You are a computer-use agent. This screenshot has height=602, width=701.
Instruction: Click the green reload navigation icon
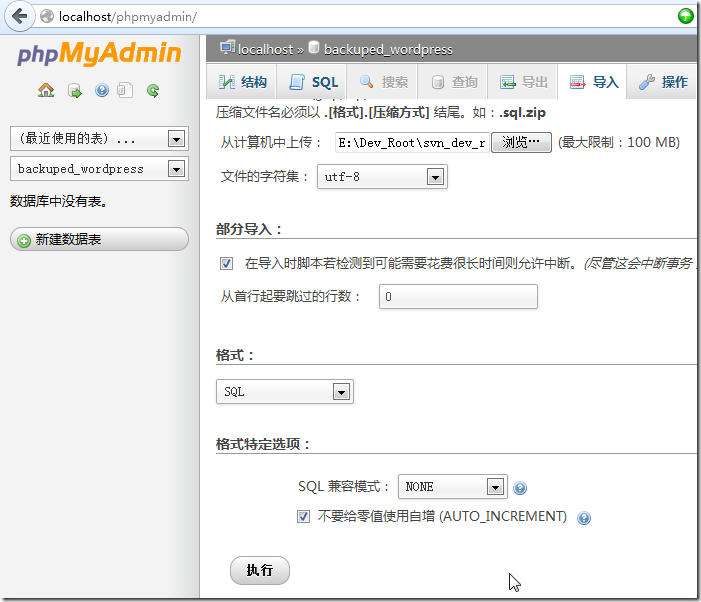tap(153, 91)
